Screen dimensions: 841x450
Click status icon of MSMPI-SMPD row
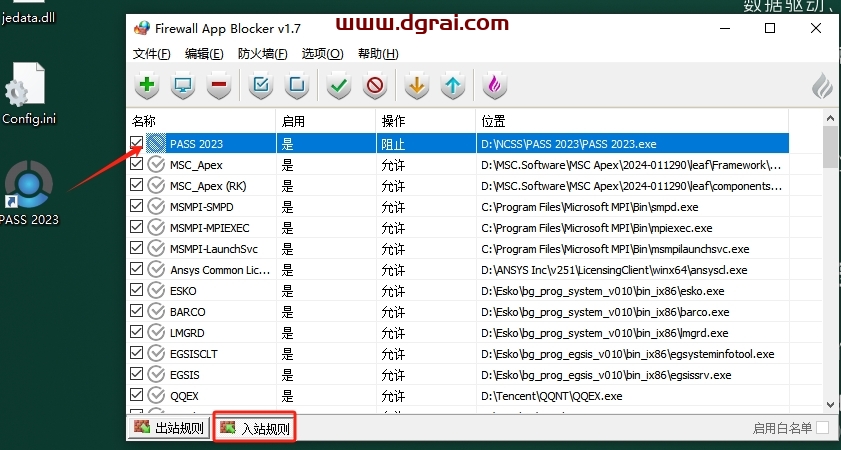[156, 206]
